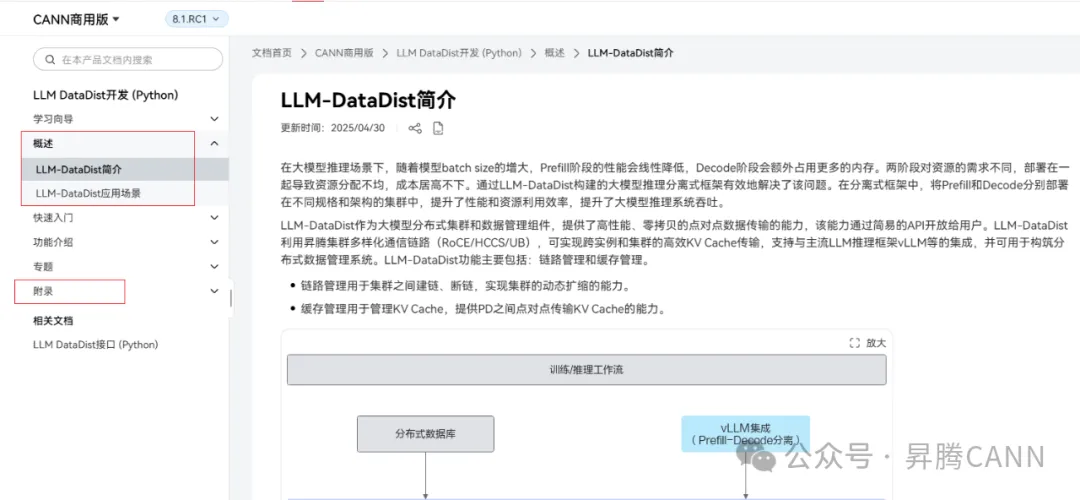
Task: Expand the 附录 section chevron
Action: point(214,291)
